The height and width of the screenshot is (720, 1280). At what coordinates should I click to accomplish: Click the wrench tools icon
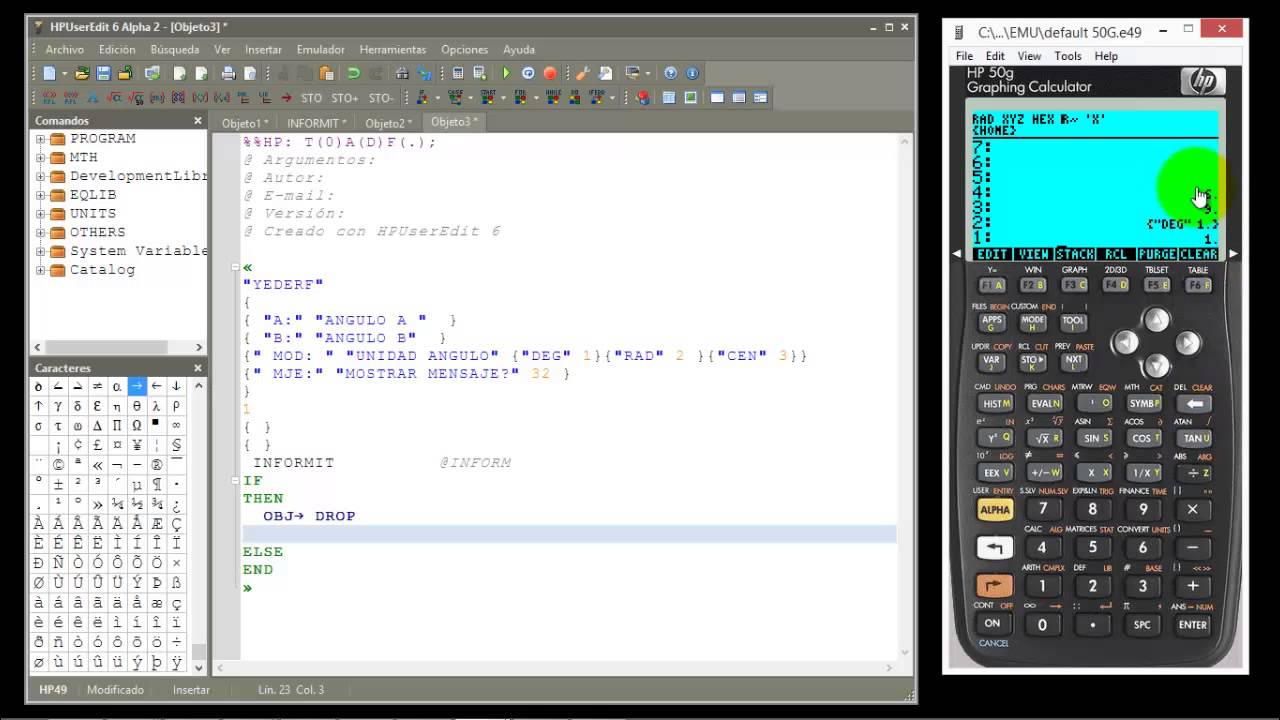click(x=582, y=73)
